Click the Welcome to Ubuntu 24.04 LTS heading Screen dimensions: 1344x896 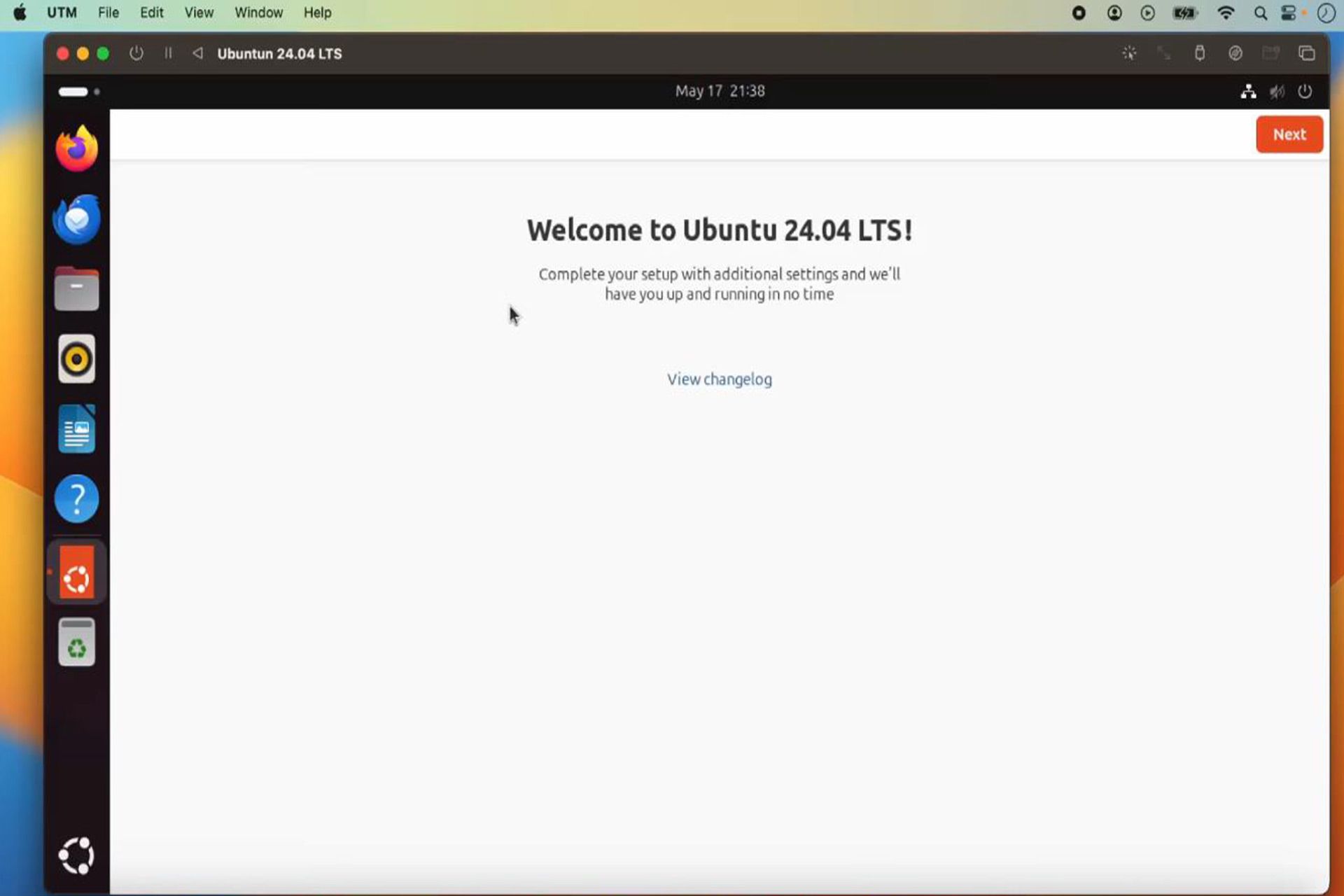(720, 230)
